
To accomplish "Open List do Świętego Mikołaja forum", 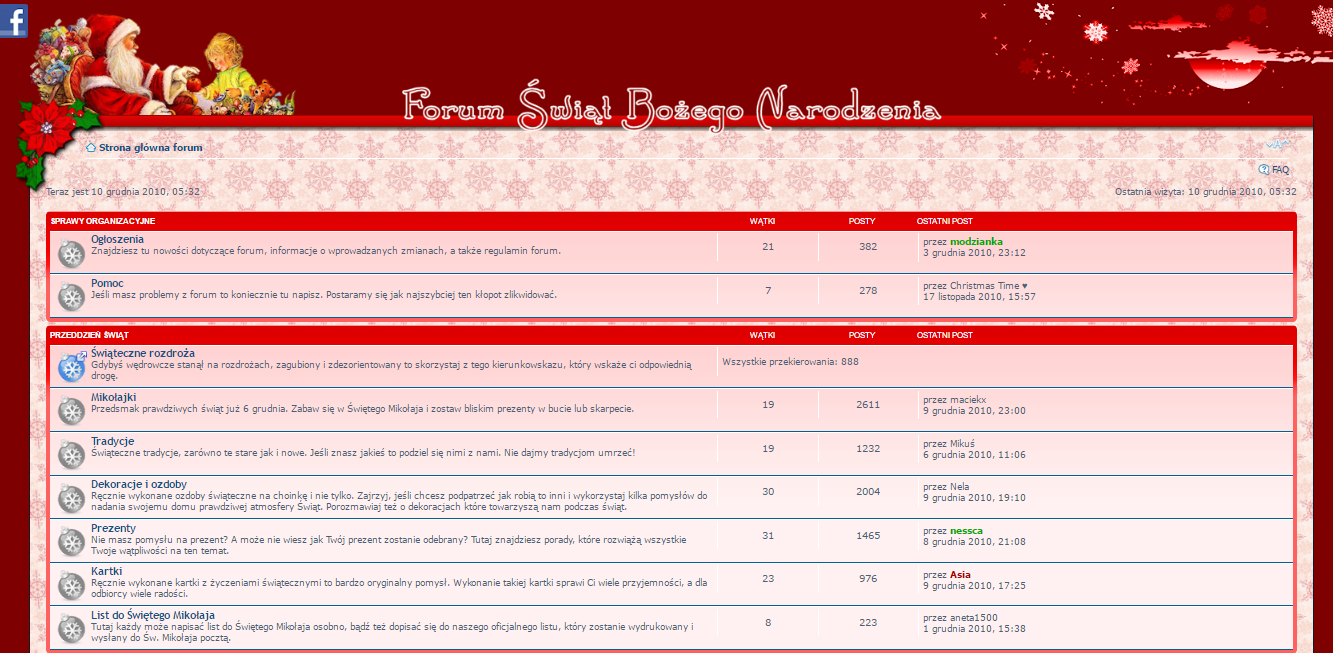I will 152,615.
